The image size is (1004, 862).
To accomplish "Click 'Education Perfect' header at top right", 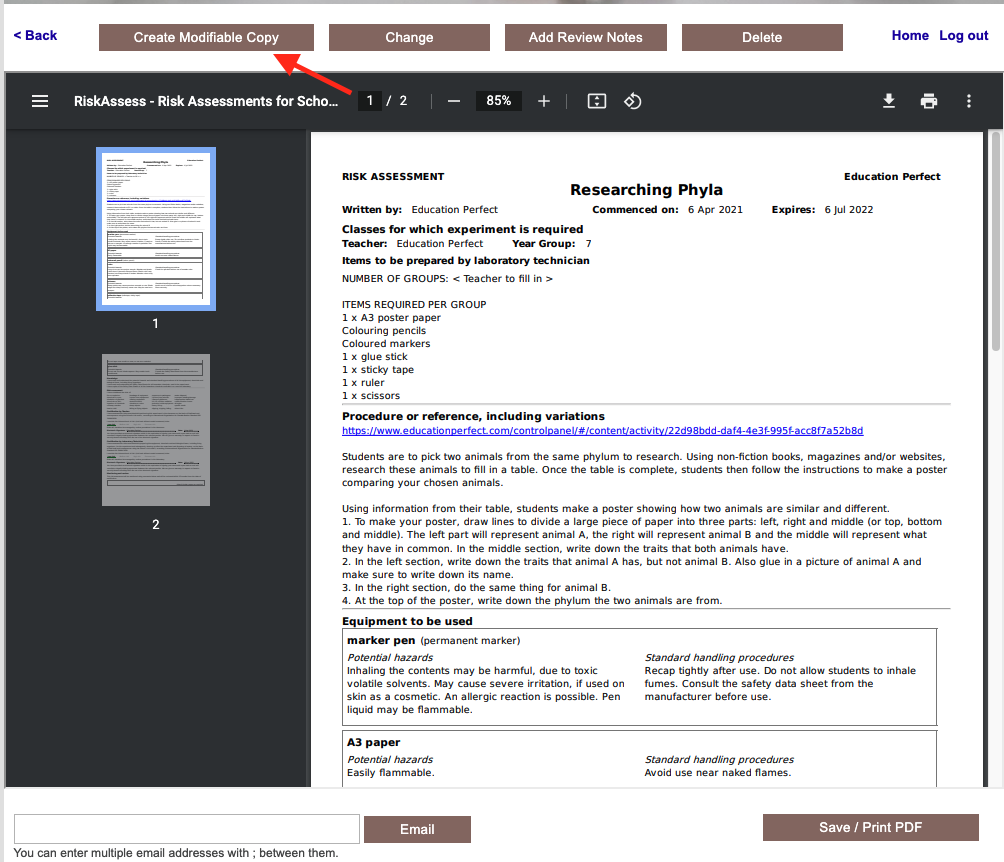I will (x=892, y=177).
